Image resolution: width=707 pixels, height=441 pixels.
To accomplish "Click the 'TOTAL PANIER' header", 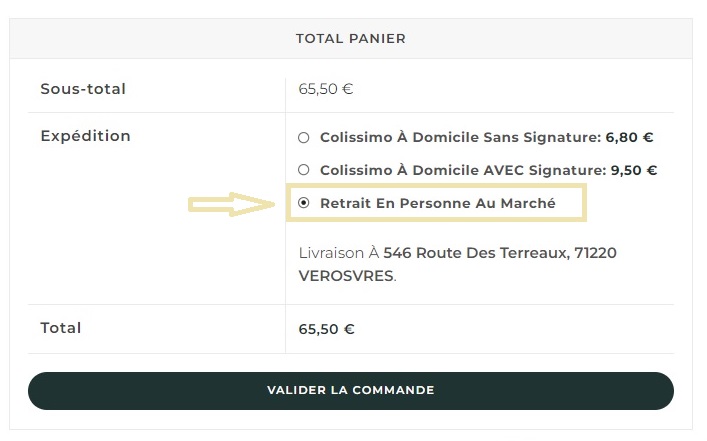I will point(350,39).
